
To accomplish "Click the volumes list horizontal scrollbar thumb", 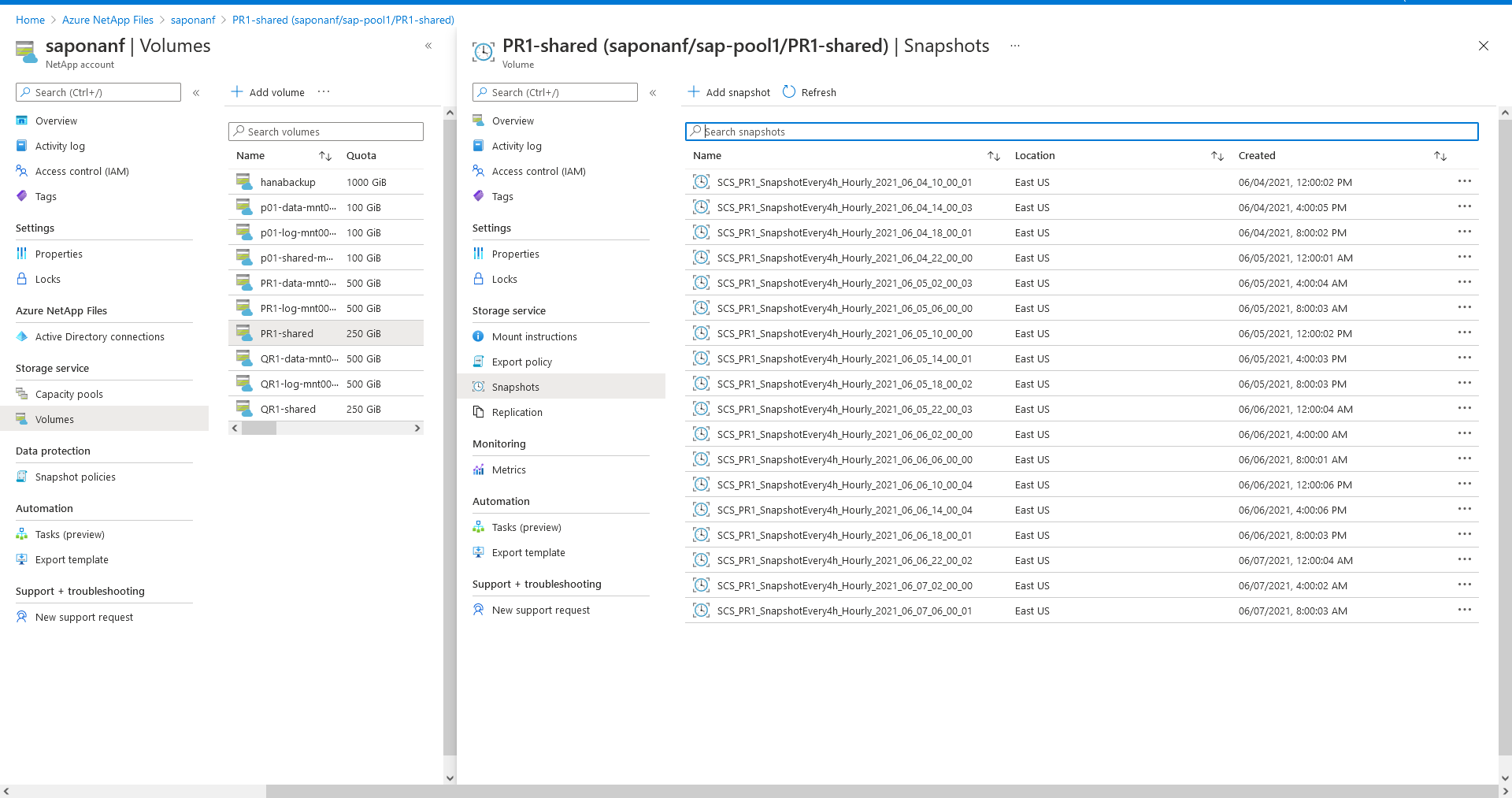I will click(259, 429).
